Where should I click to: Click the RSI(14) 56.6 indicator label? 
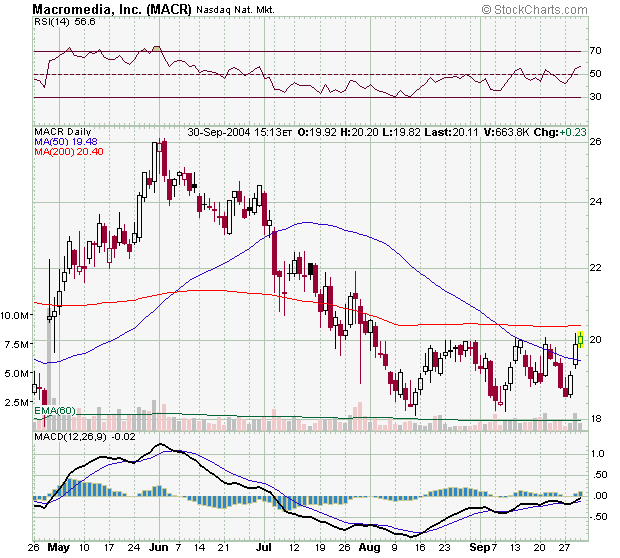tap(65, 22)
